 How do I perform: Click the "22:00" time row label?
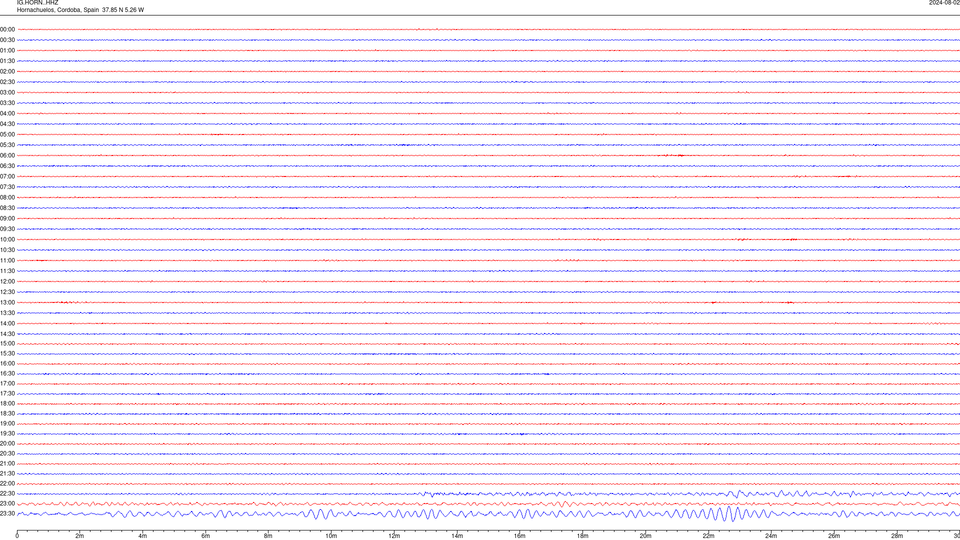7,484
